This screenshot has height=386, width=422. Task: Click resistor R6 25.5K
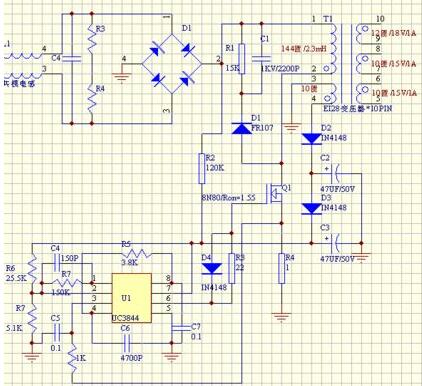pyautogui.click(x=32, y=269)
